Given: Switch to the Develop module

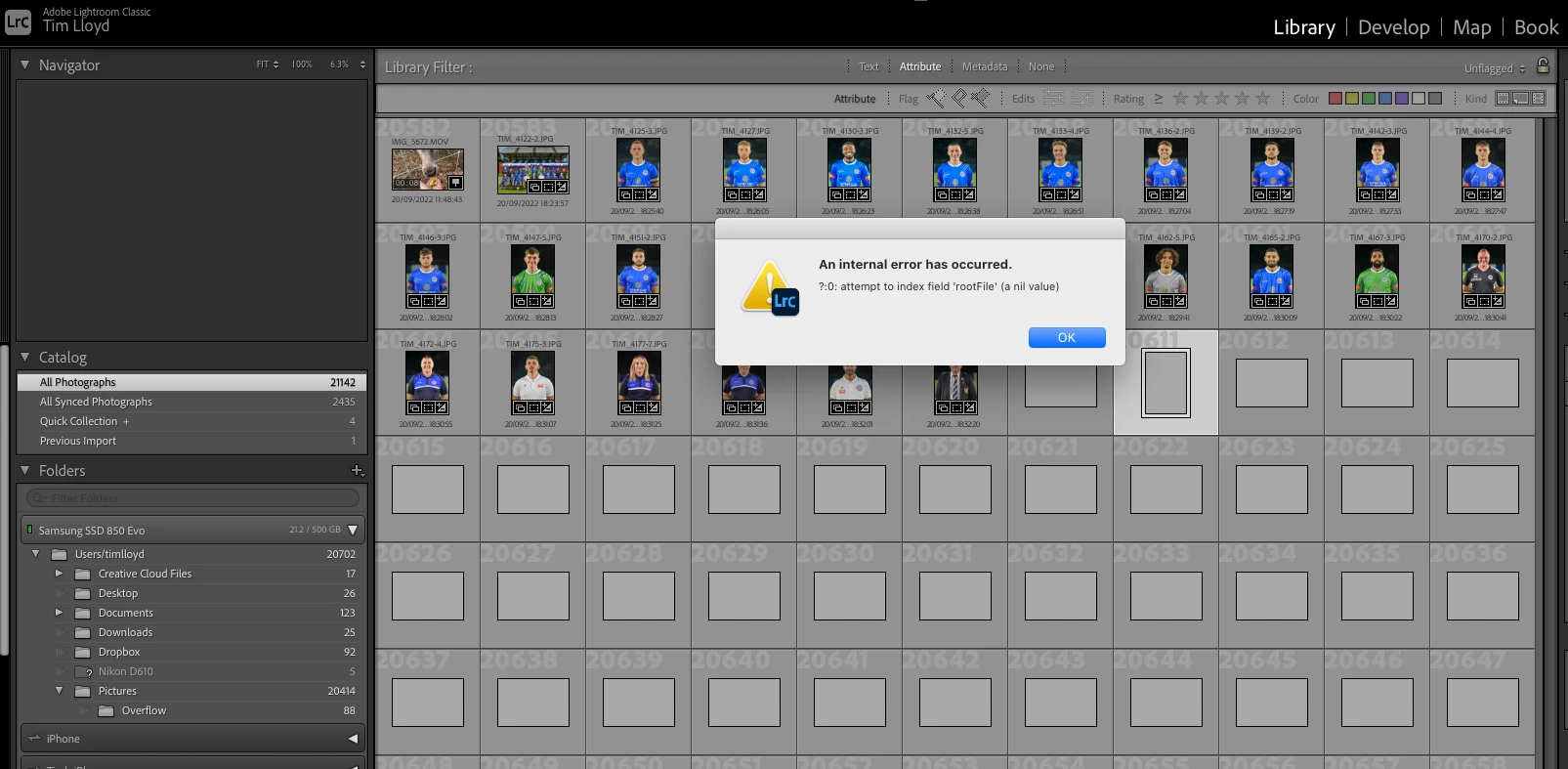Looking at the screenshot, I should [1394, 27].
